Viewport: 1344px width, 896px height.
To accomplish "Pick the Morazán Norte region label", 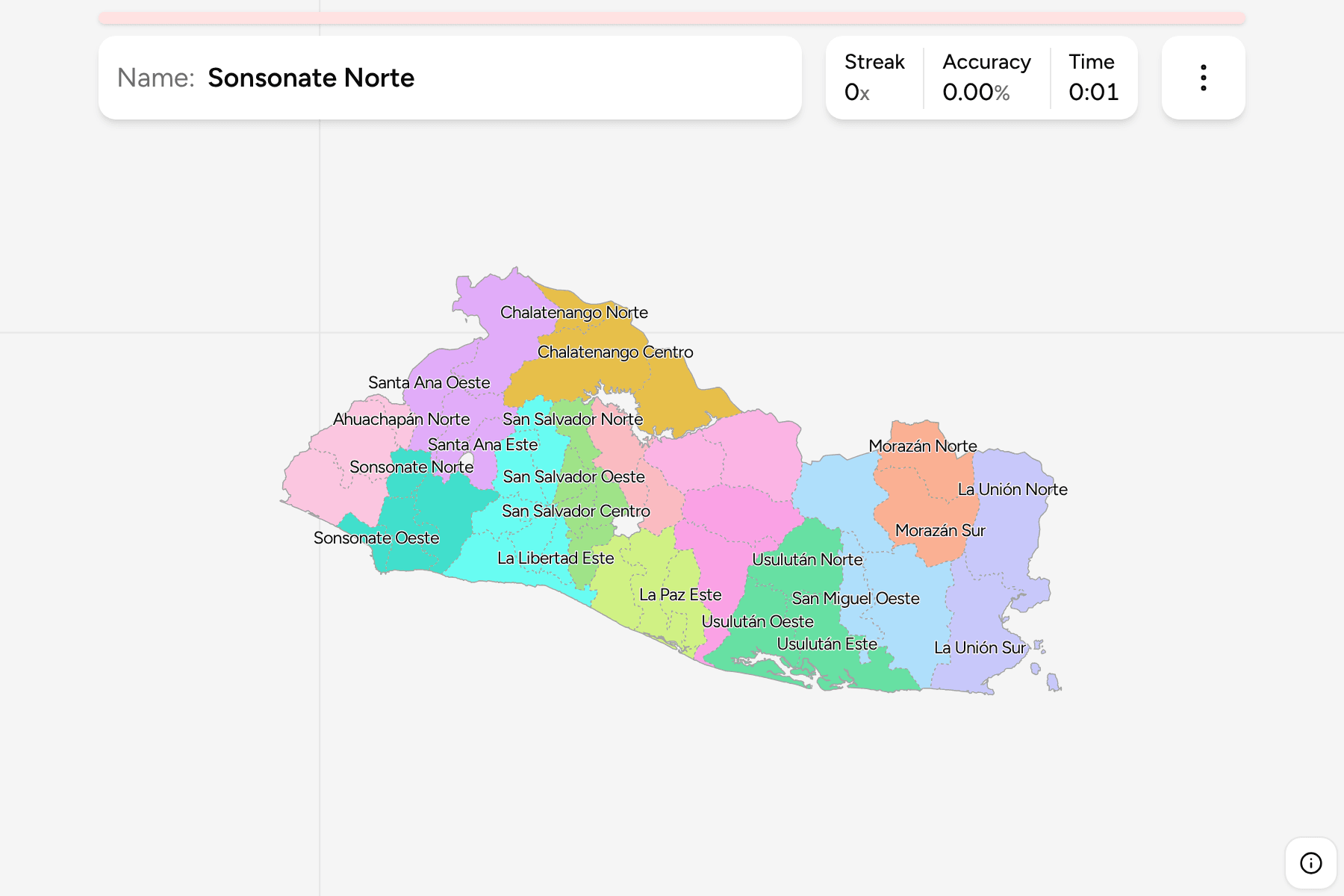I will (923, 446).
